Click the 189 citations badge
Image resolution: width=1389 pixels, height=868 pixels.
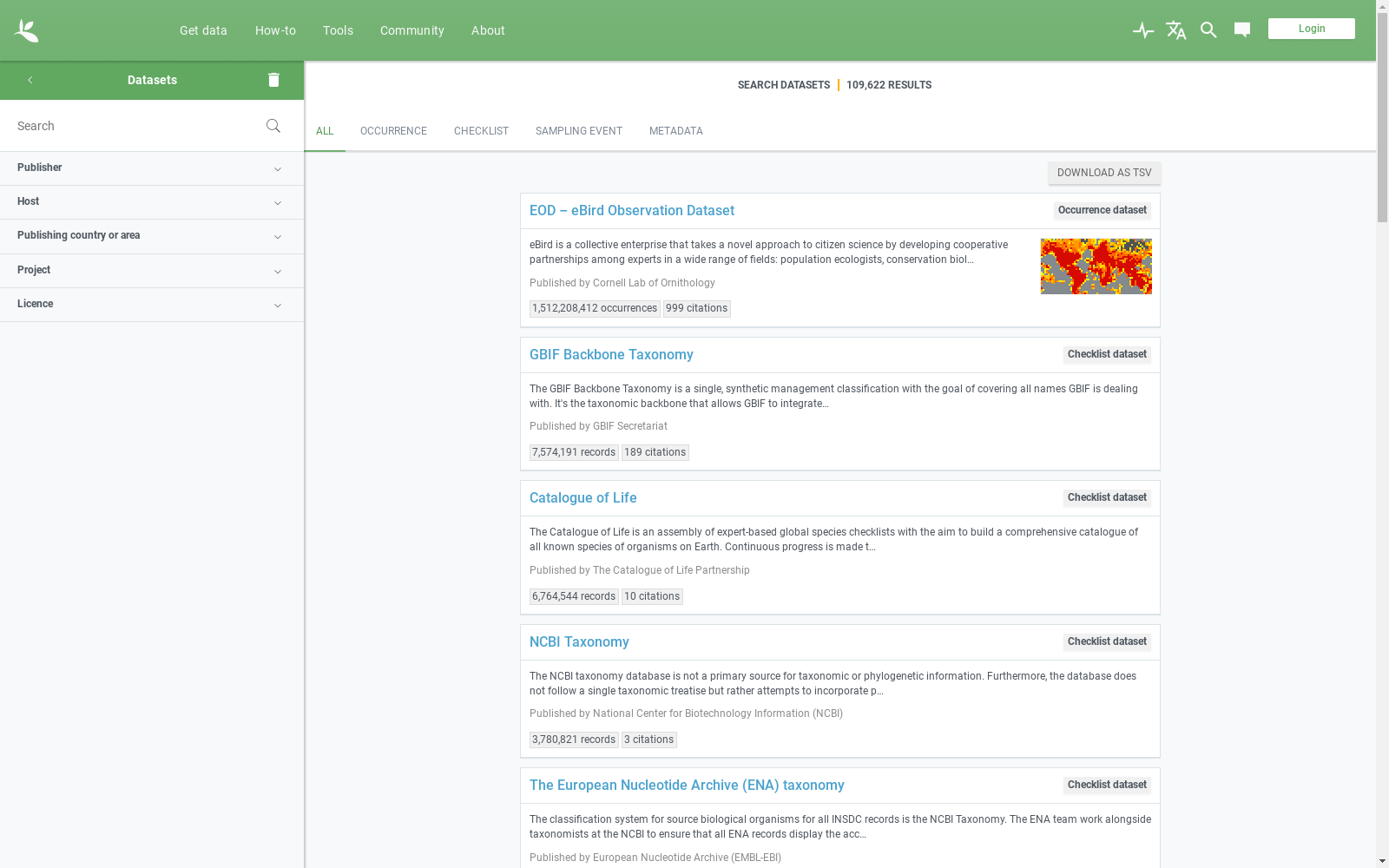655,453
